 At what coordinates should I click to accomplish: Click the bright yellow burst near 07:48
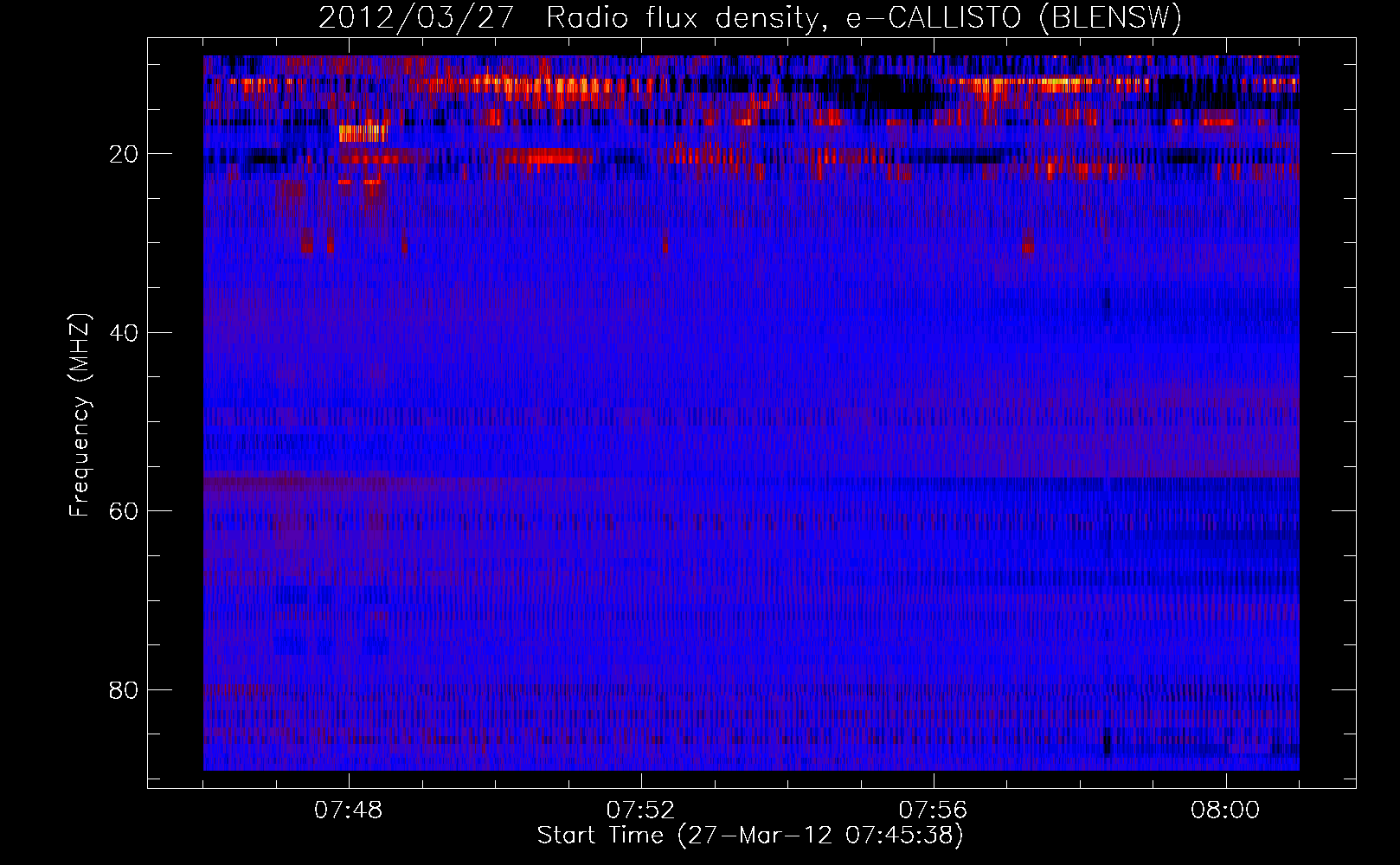[x=362, y=133]
